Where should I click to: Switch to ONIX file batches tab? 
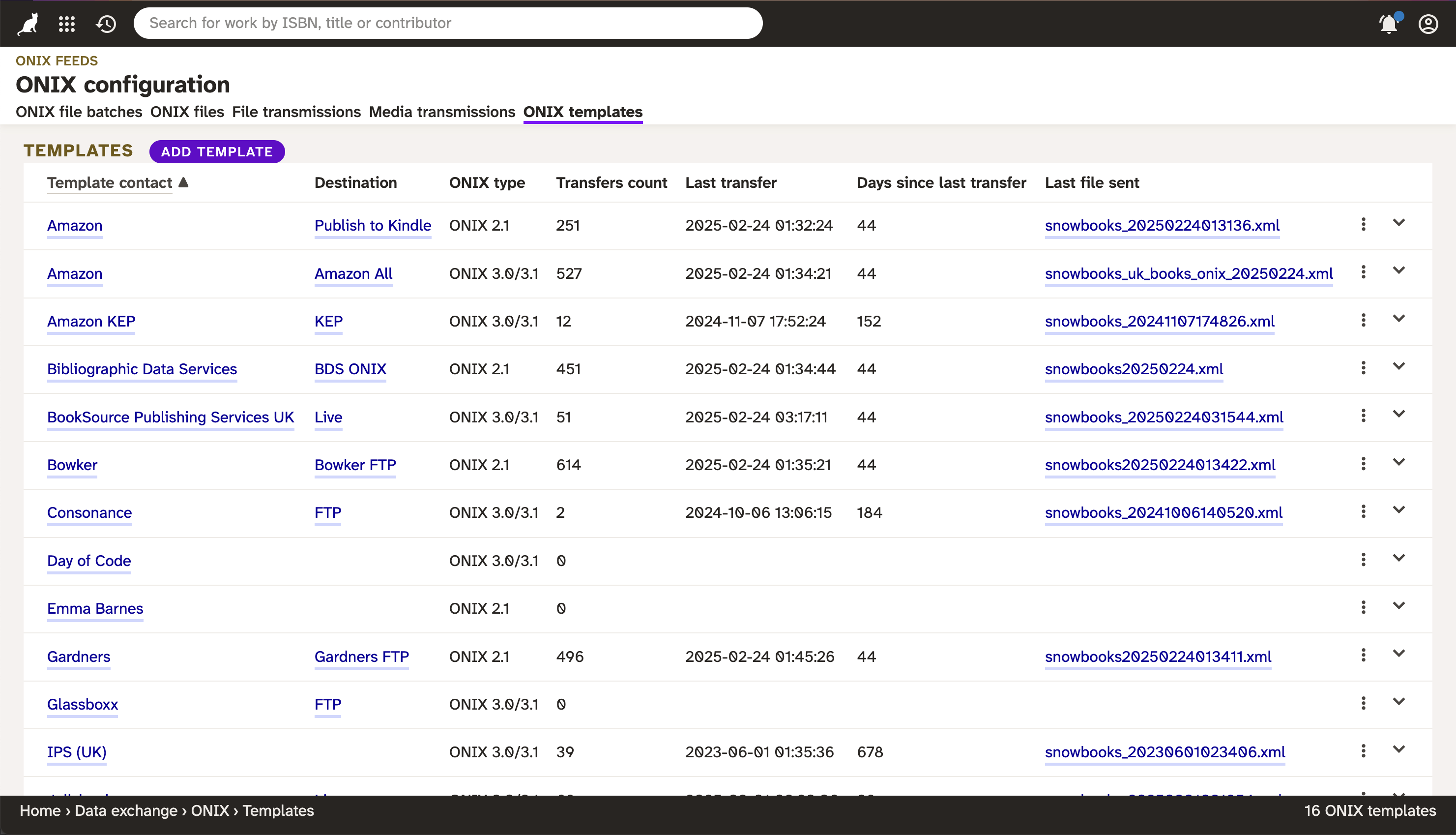78,111
